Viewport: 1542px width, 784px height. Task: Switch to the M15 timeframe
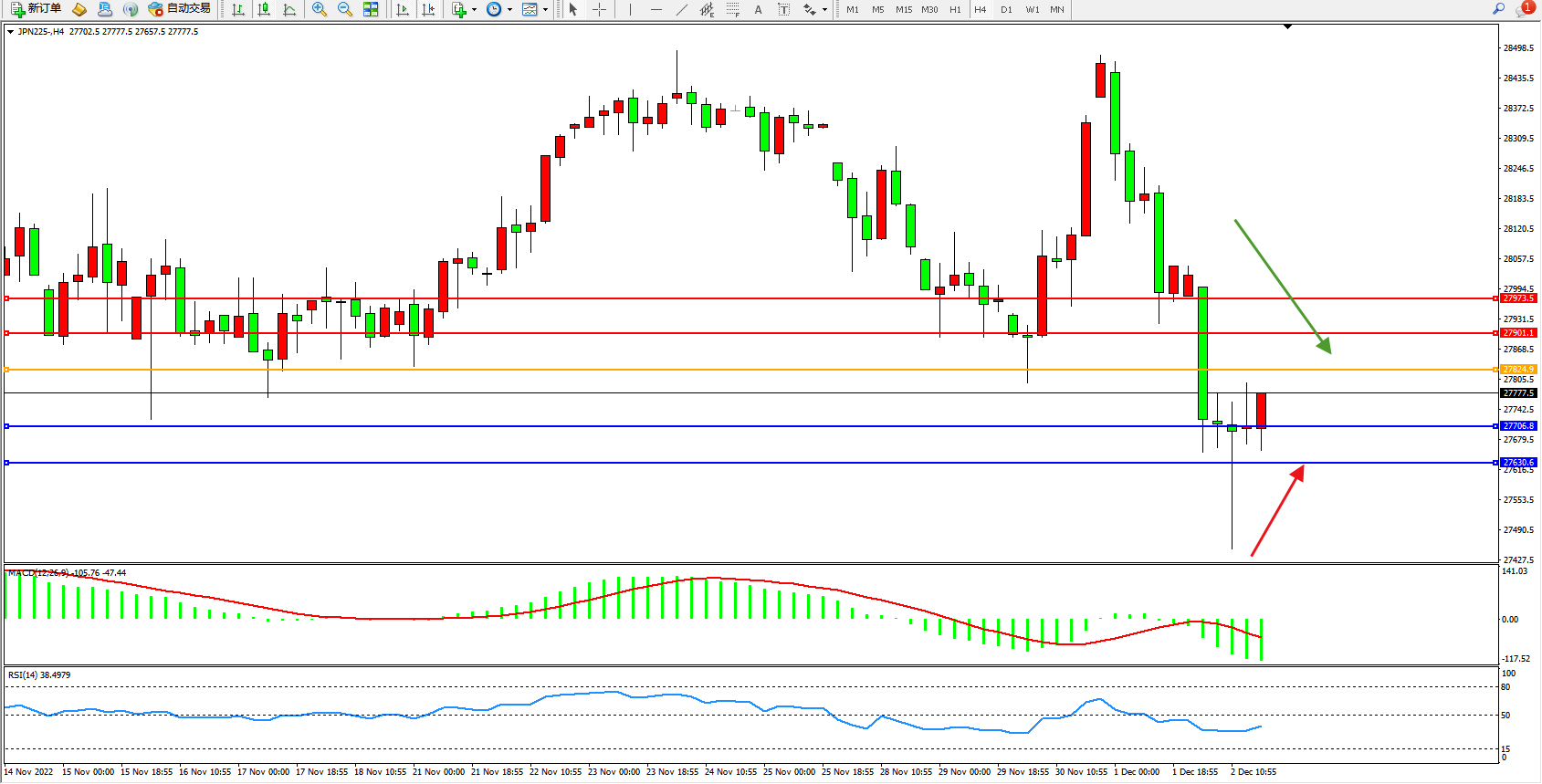(904, 9)
